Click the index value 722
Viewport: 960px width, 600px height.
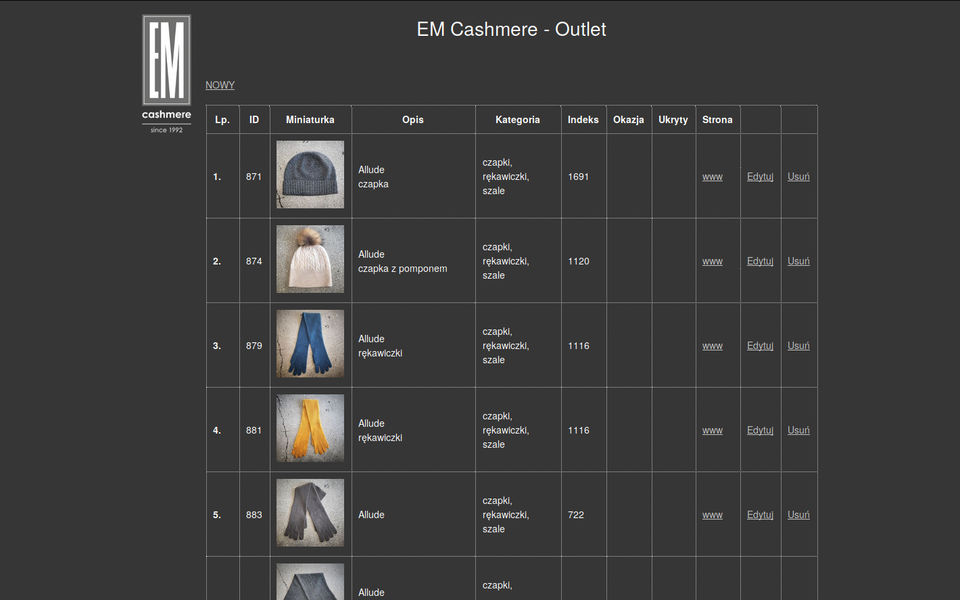click(576, 515)
